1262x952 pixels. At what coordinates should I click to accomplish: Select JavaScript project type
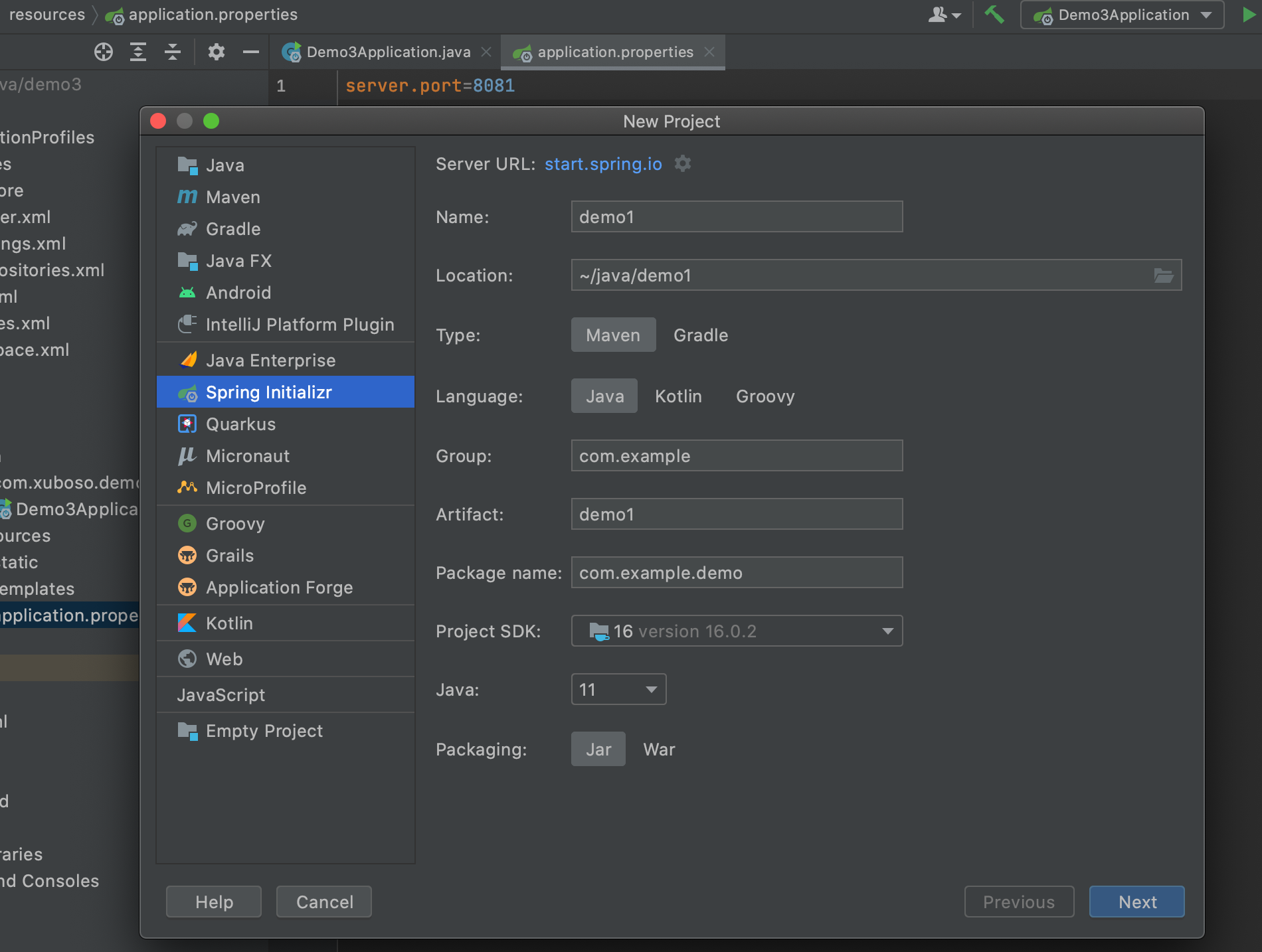(286, 695)
